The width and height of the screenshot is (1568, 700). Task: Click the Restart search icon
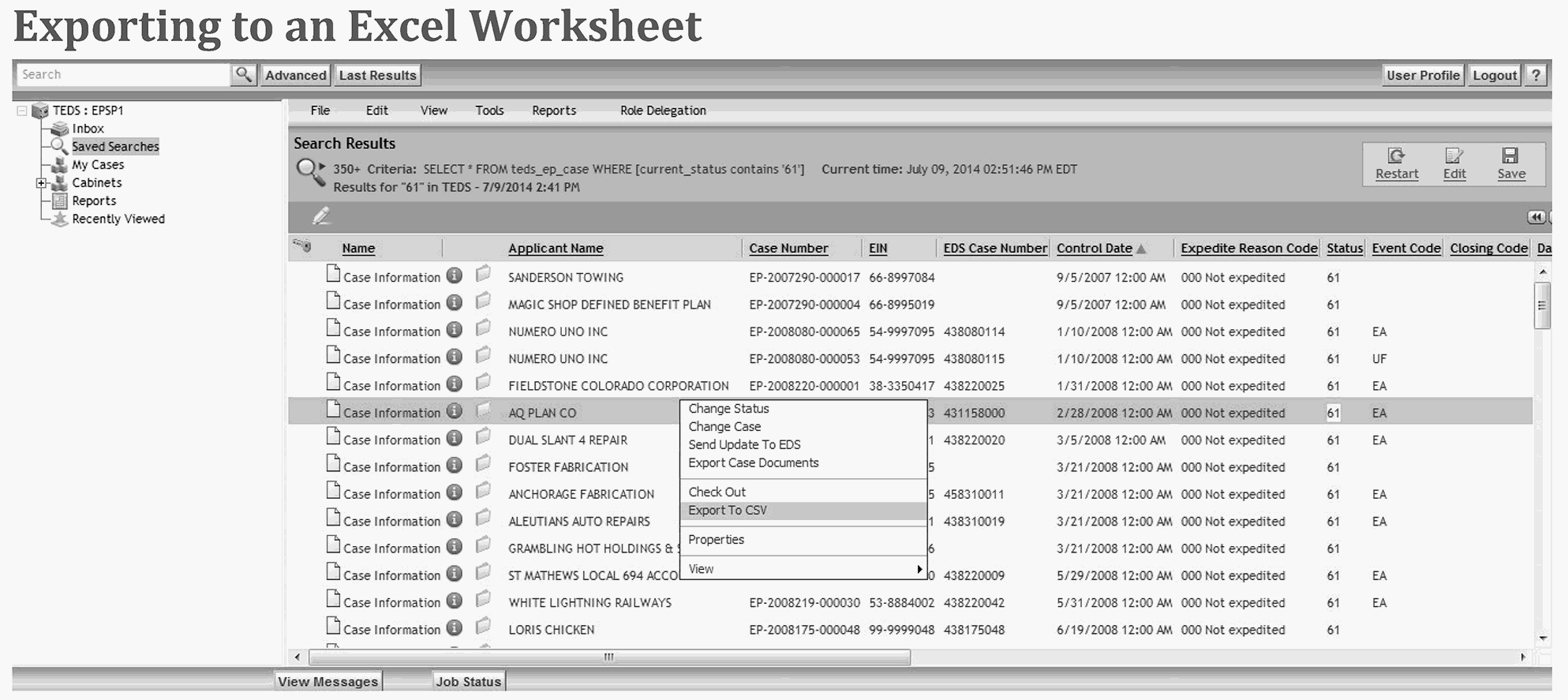point(1396,156)
